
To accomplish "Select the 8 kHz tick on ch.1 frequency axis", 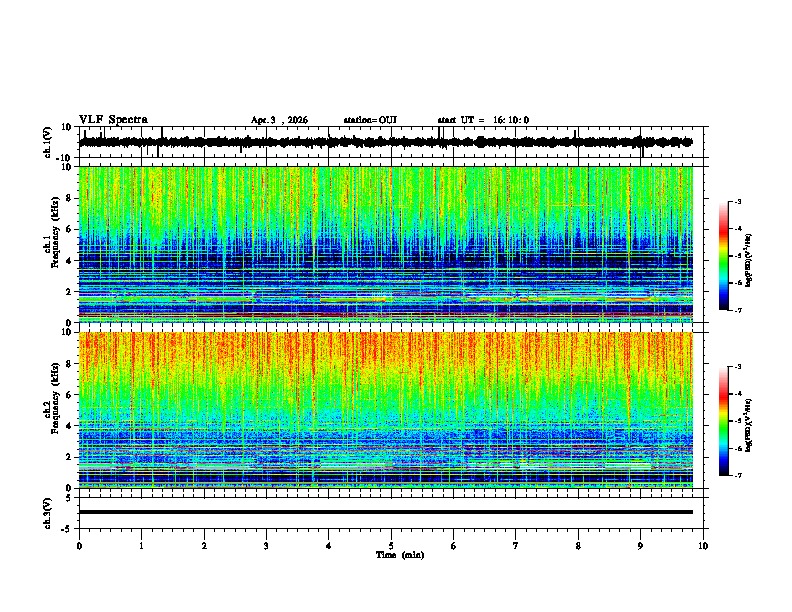I will click(69, 198).
